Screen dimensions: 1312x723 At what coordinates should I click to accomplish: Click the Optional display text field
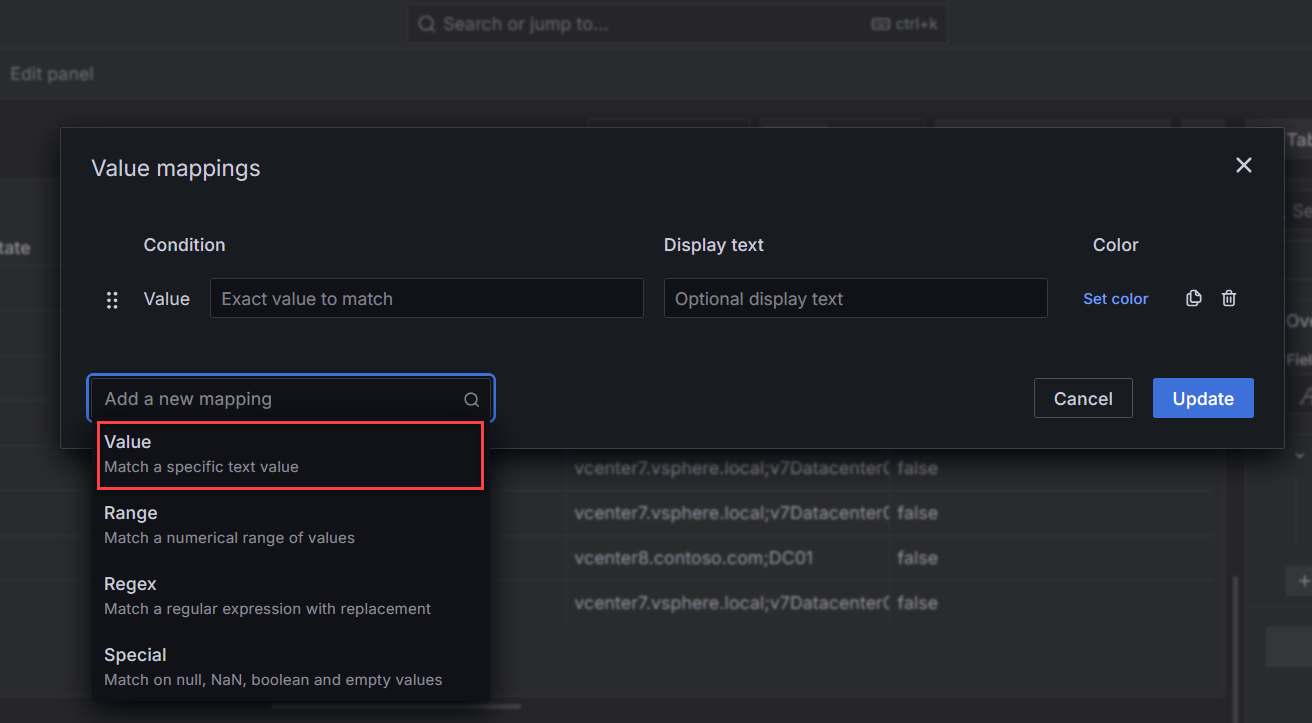click(x=855, y=298)
